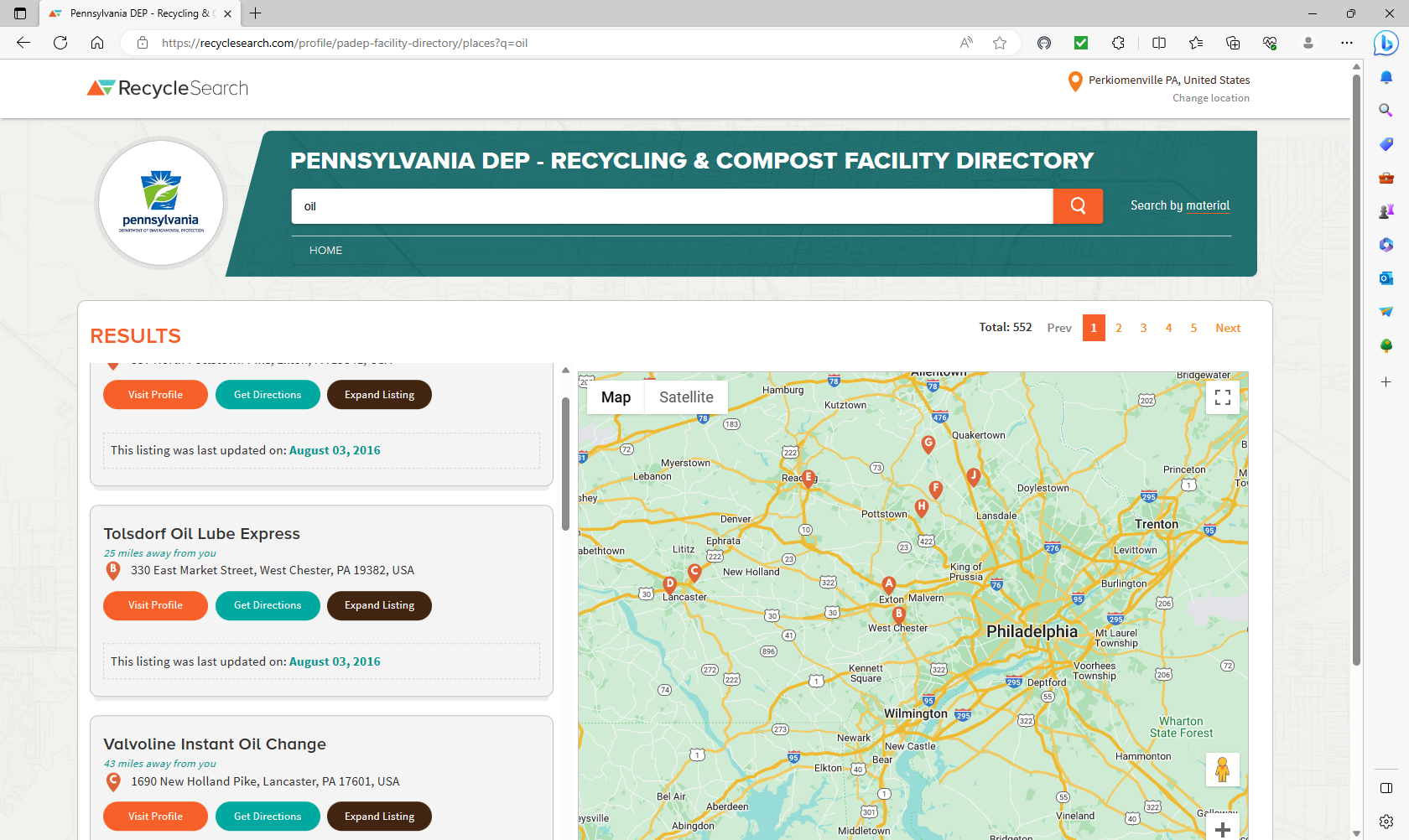Image resolution: width=1409 pixels, height=840 pixels.
Task: Click map marker B near West Chester
Action: click(x=898, y=614)
